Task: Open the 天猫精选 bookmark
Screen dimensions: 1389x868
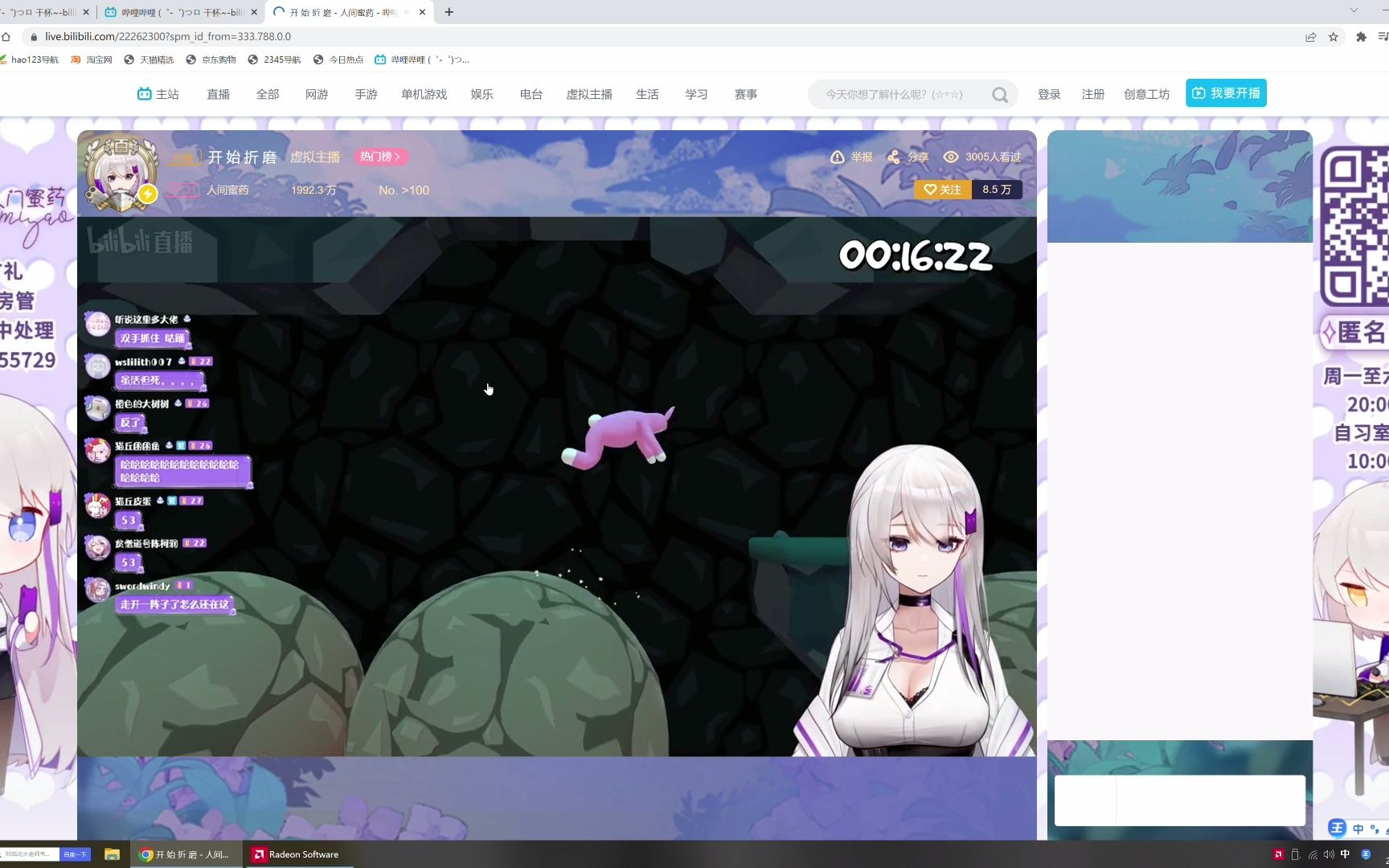Action: pyautogui.click(x=150, y=59)
